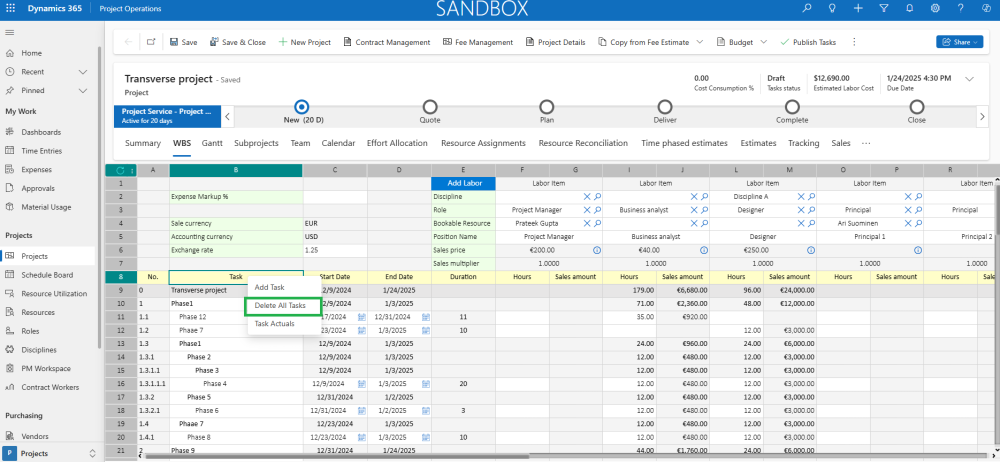This screenshot has width=1000, height=462.
Task: Look up role next to Business analyst
Action: pyautogui.click(x=705, y=210)
